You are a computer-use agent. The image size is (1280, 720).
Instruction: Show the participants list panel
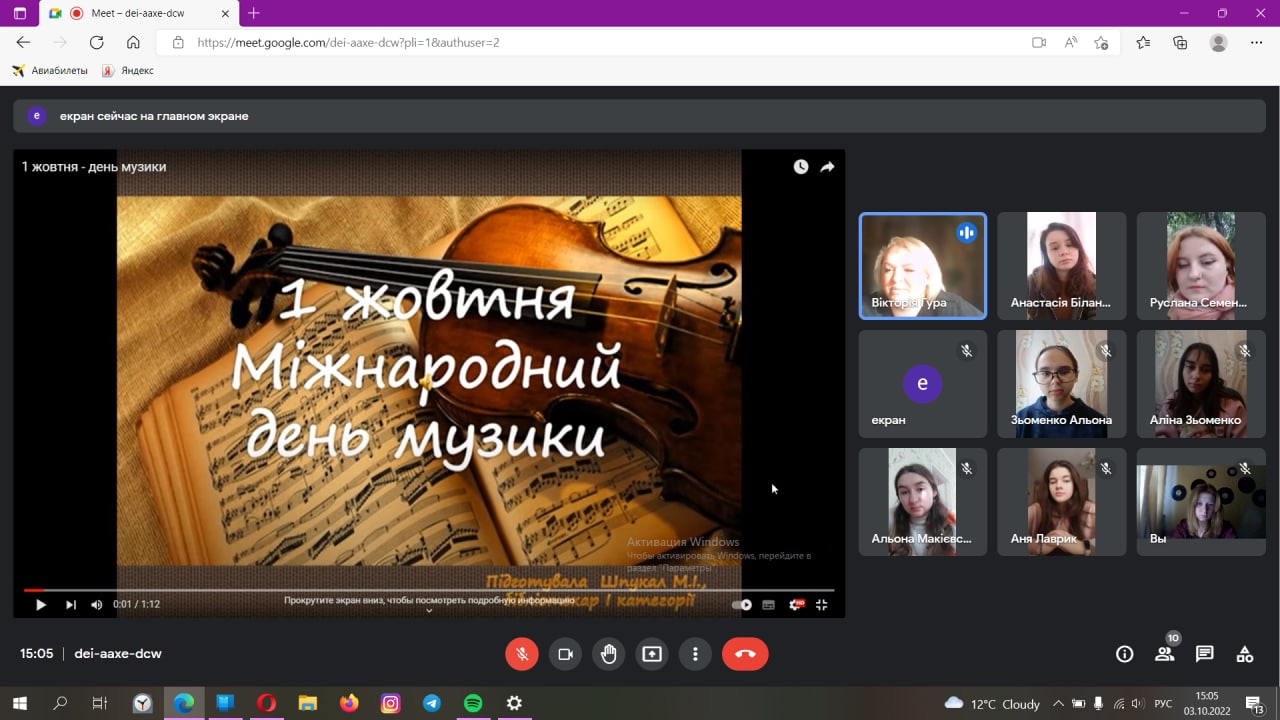[1165, 654]
